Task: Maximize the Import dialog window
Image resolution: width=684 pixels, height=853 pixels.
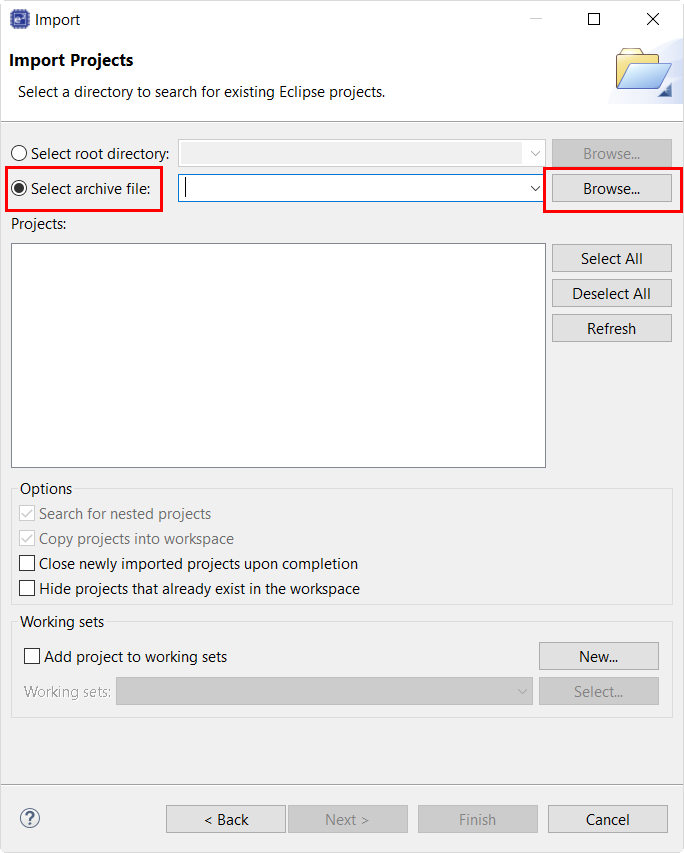Action: [x=594, y=19]
